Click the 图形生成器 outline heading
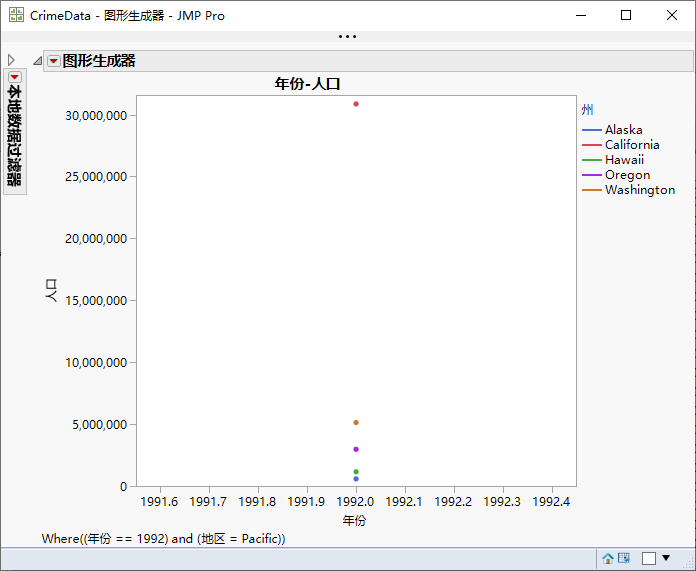Viewport: 696px width, 571px height. pyautogui.click(x=99, y=61)
